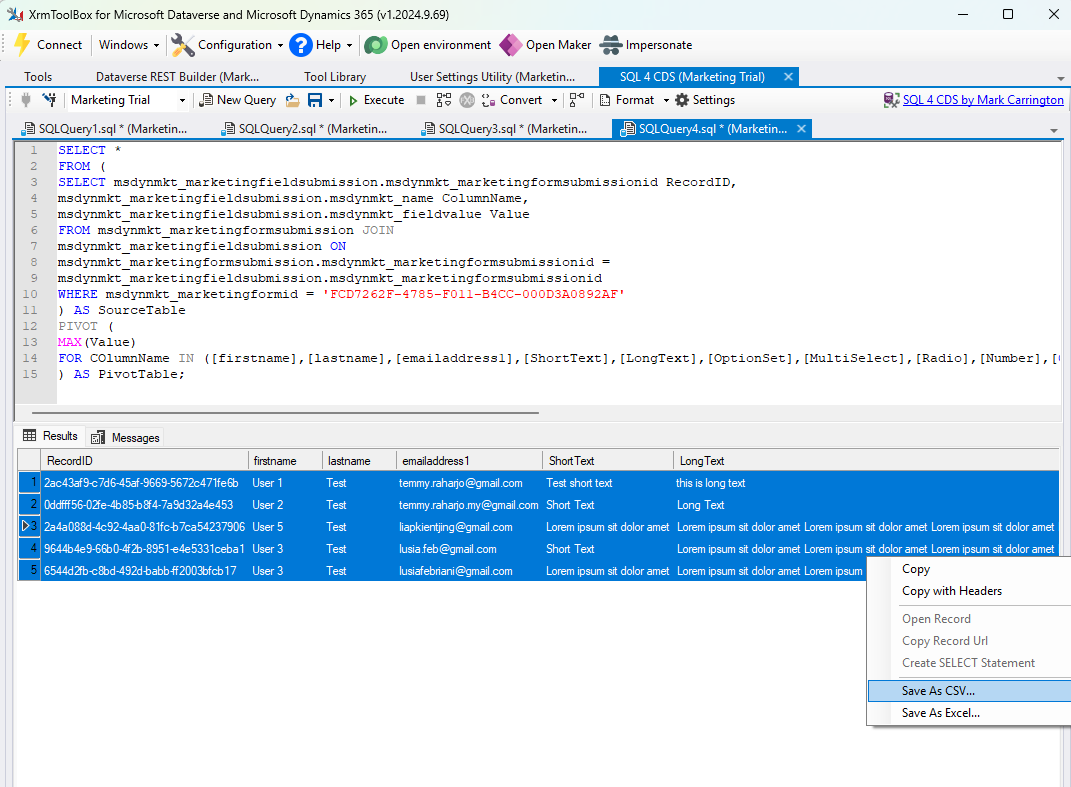1071x787 pixels.
Task: Switch to the Messages tab
Action: pyautogui.click(x=126, y=437)
